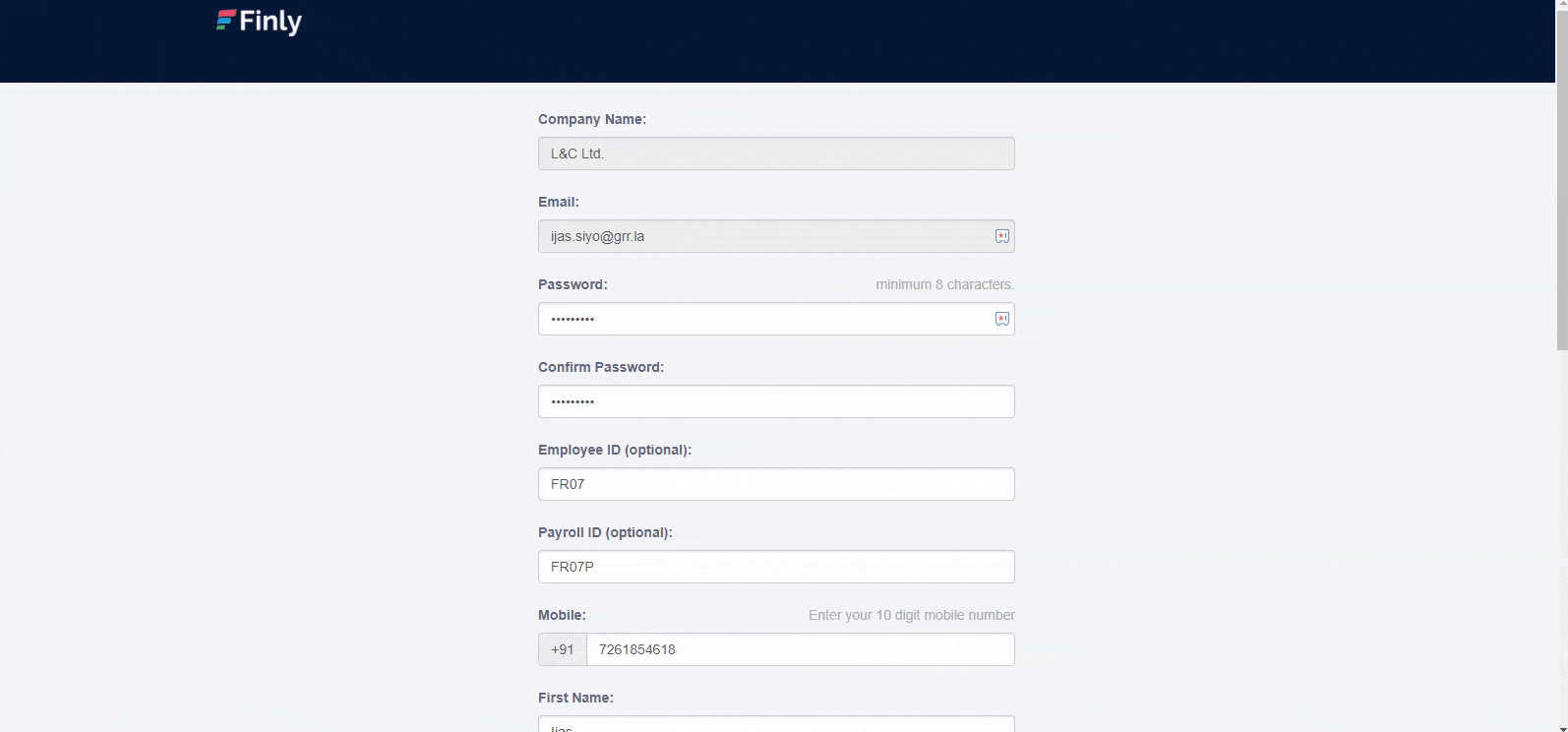Viewport: 1568px width, 732px height.
Task: Click the 10 digit mobile number hint
Action: point(912,615)
